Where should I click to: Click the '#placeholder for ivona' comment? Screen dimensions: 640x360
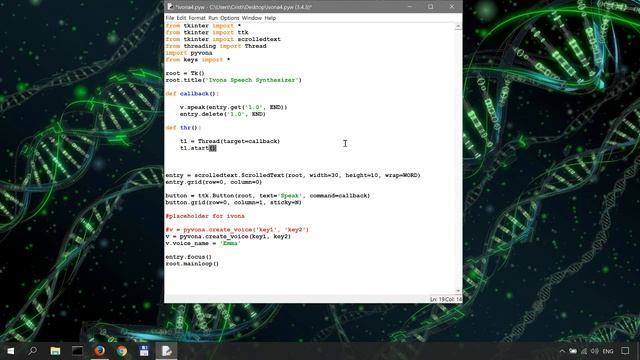(x=205, y=216)
